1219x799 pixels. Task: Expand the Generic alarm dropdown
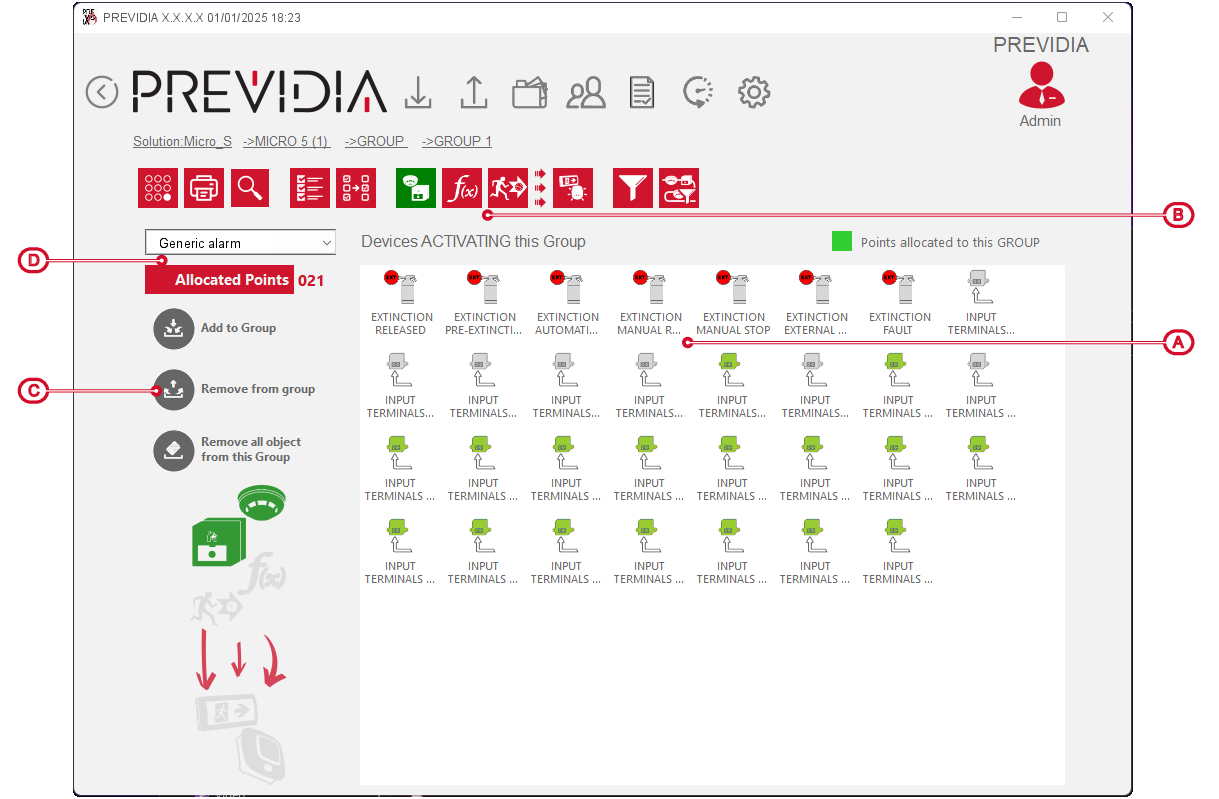tap(239, 243)
